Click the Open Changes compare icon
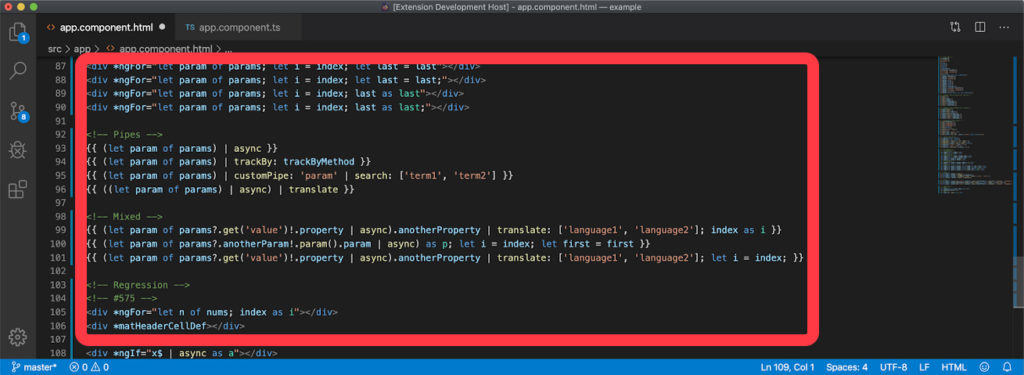 point(955,27)
